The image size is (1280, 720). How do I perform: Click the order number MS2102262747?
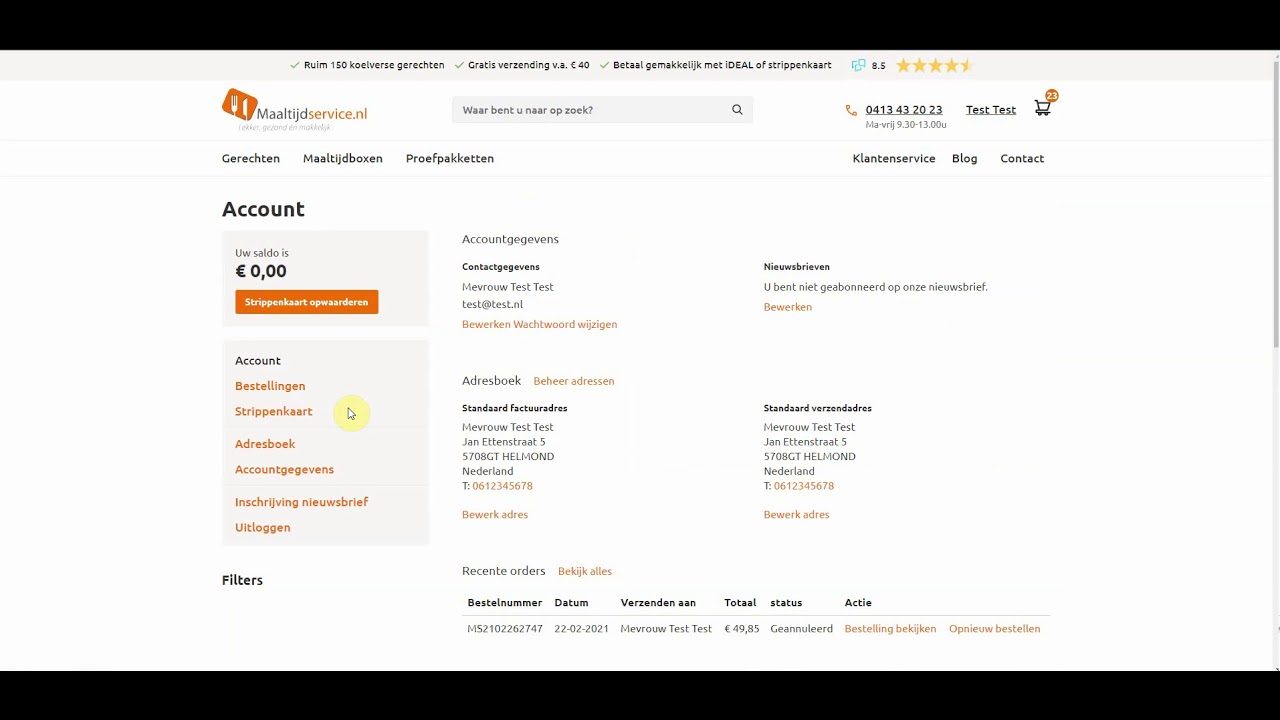[x=505, y=629]
